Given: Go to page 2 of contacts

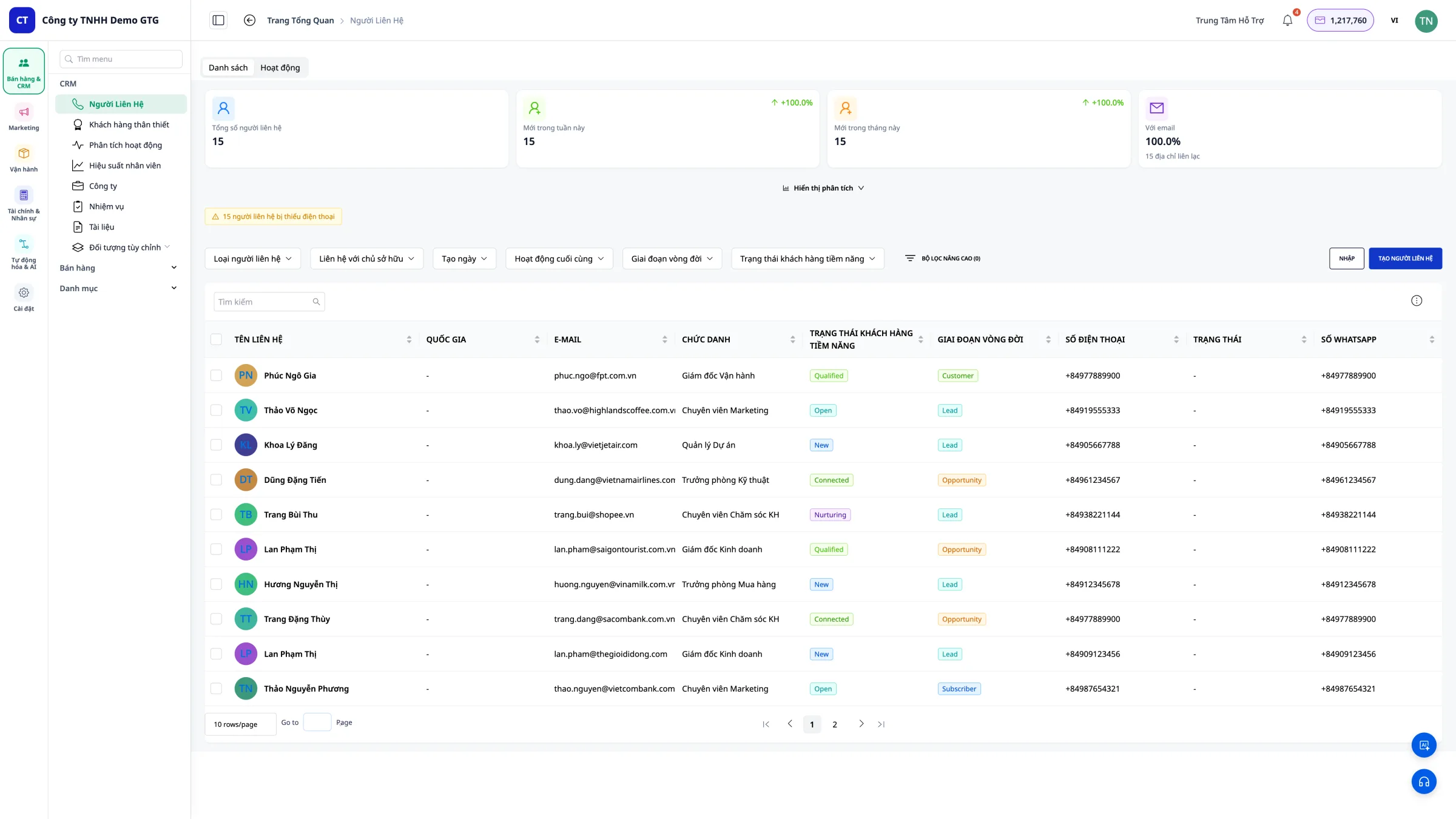Looking at the screenshot, I should (835, 724).
